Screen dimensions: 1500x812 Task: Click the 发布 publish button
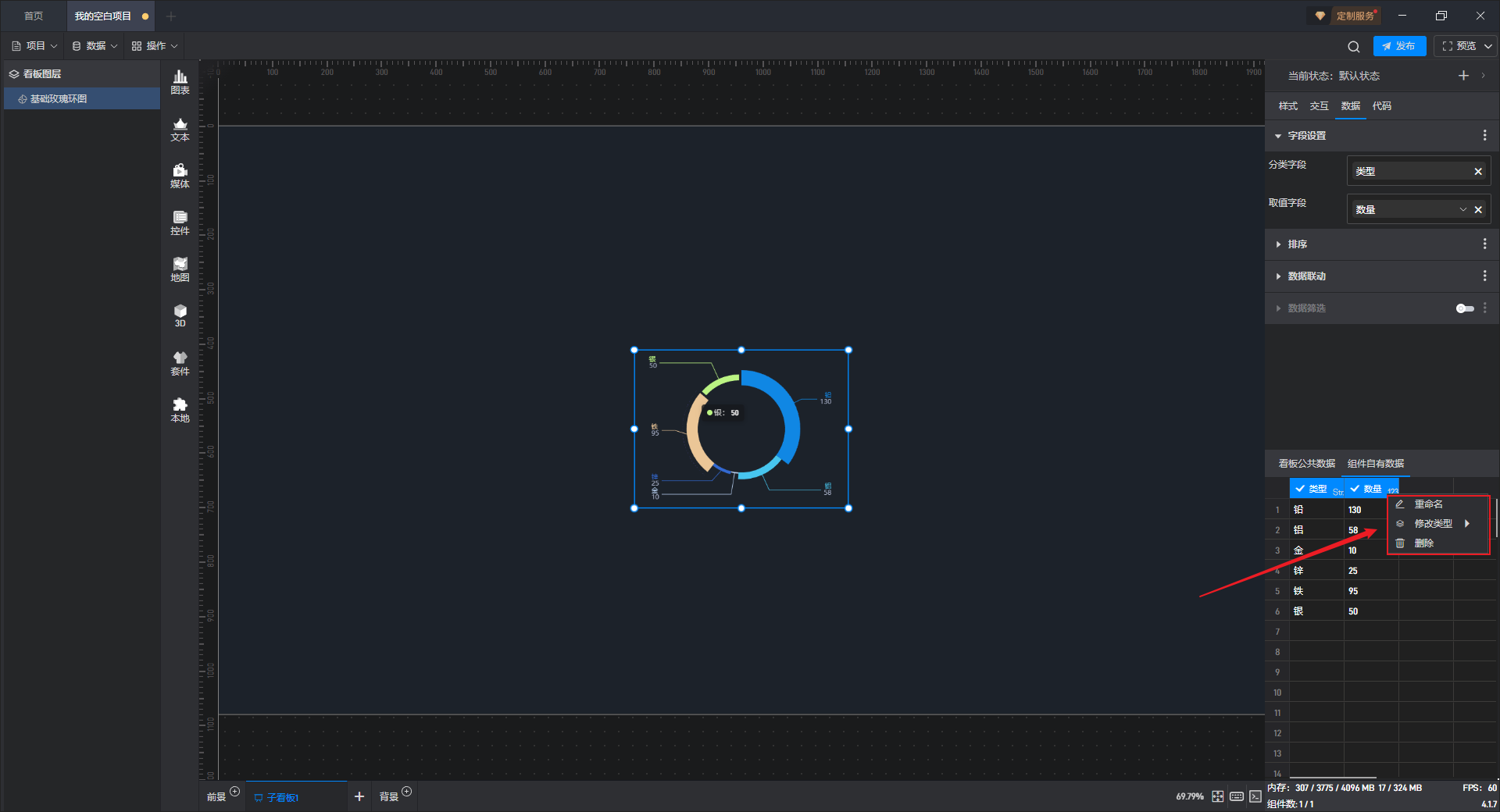pos(1399,46)
